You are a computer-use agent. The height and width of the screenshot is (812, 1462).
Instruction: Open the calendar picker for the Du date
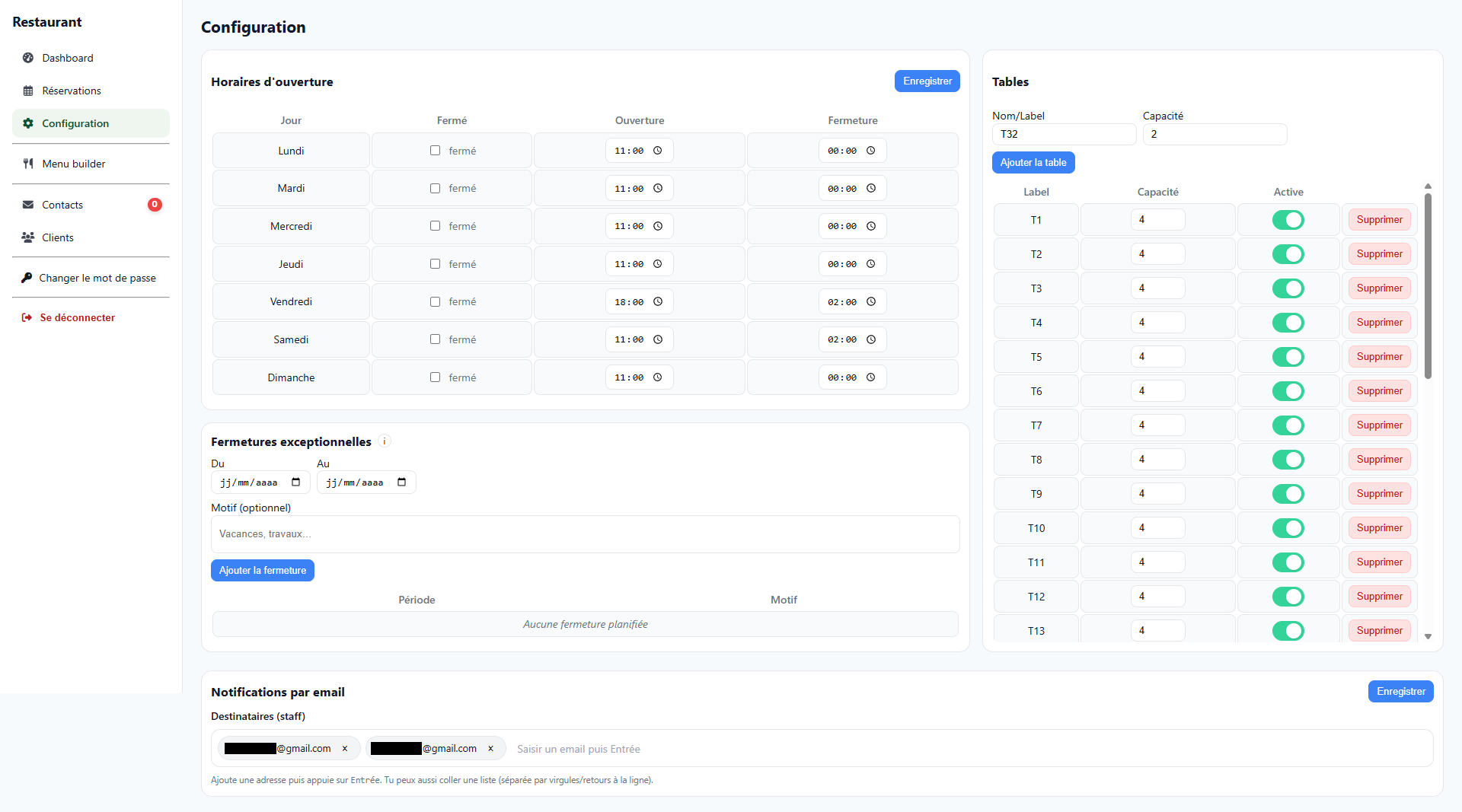coord(295,482)
